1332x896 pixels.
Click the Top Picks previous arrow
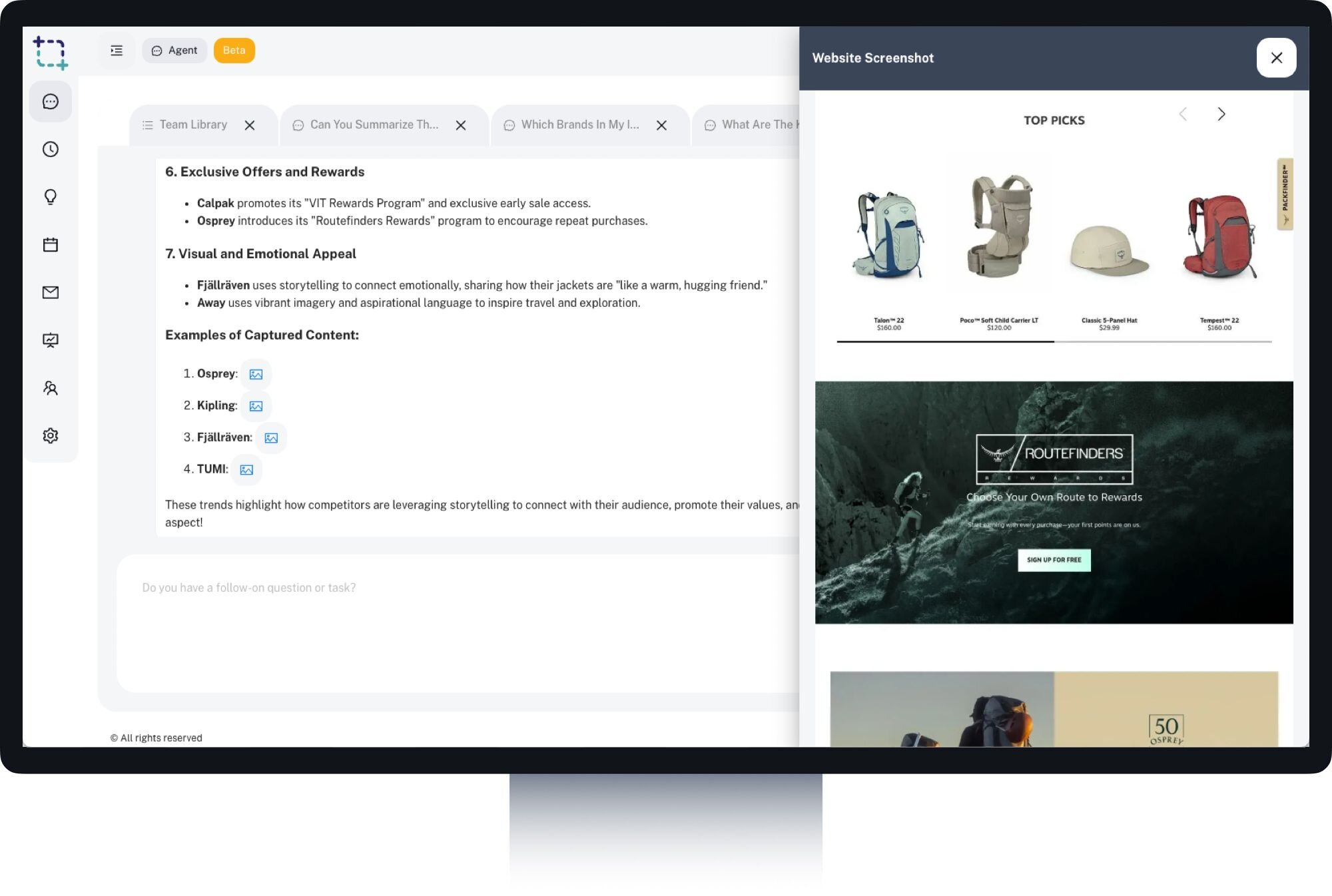[1183, 114]
